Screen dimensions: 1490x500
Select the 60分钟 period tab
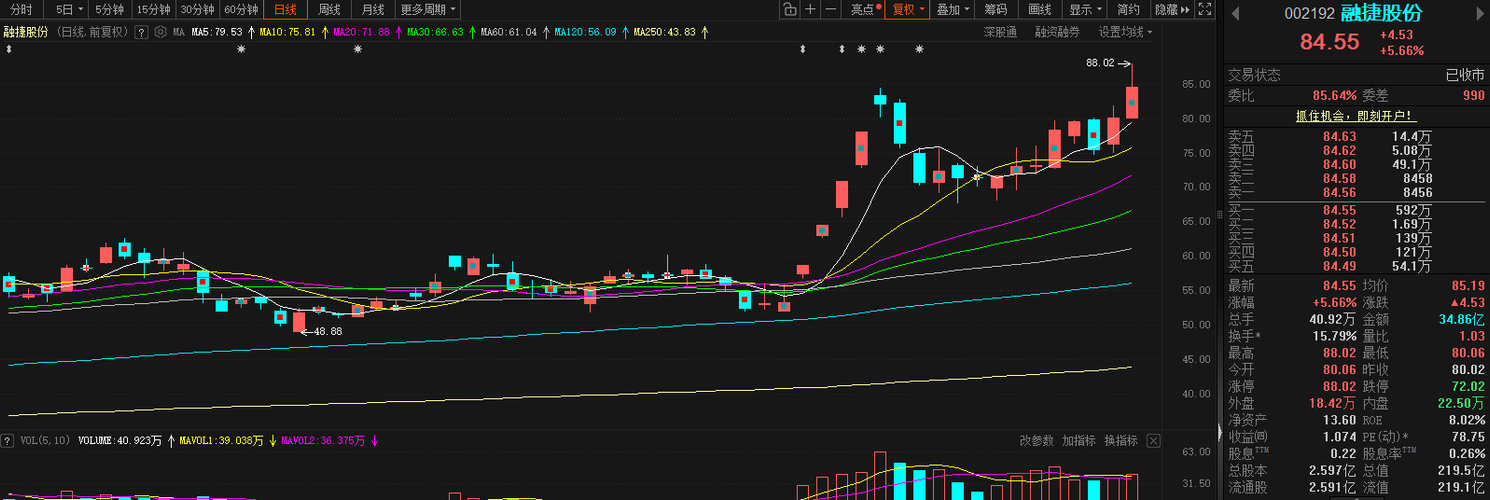click(241, 10)
